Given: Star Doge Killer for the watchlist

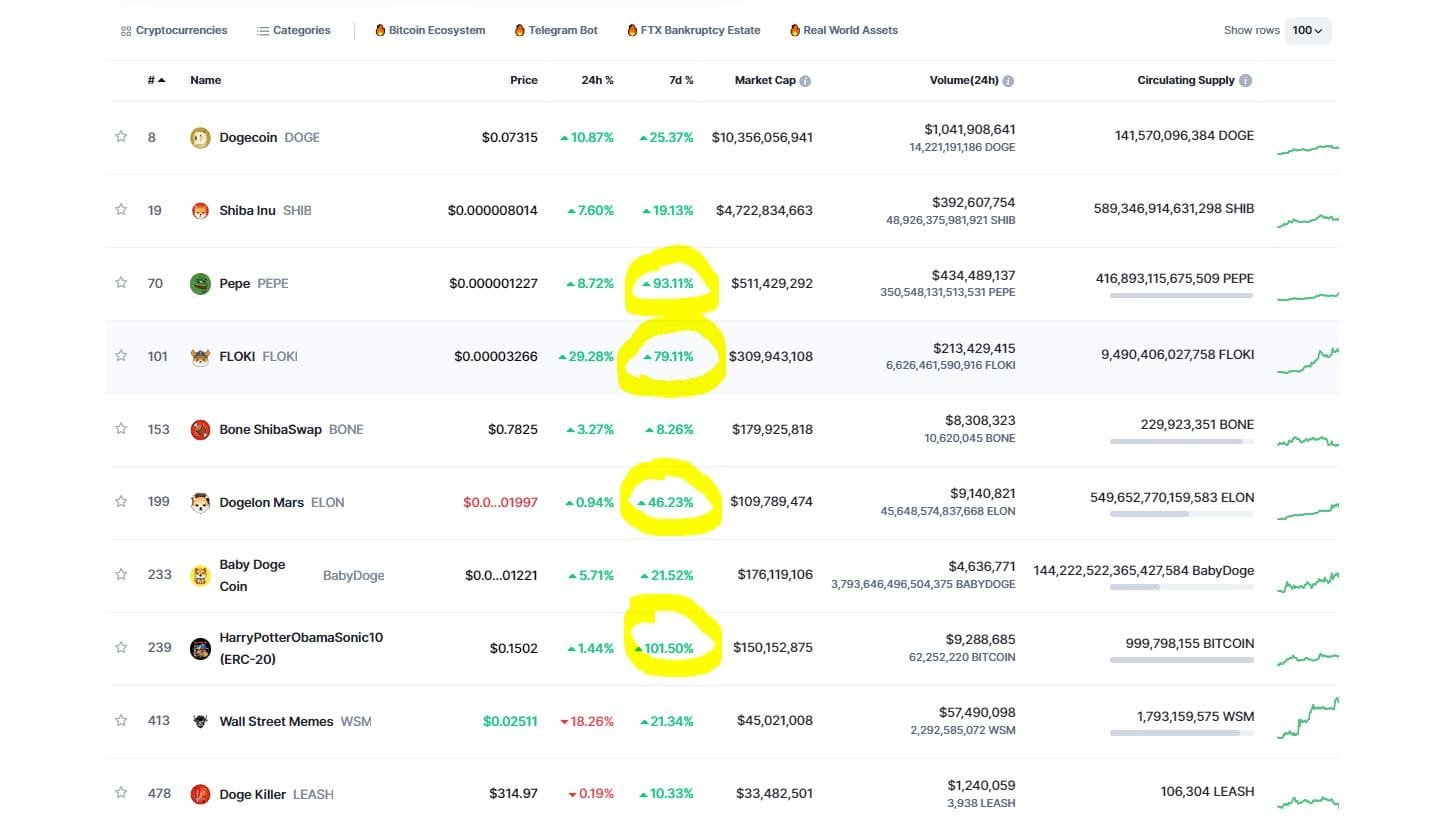Looking at the screenshot, I should pos(121,793).
